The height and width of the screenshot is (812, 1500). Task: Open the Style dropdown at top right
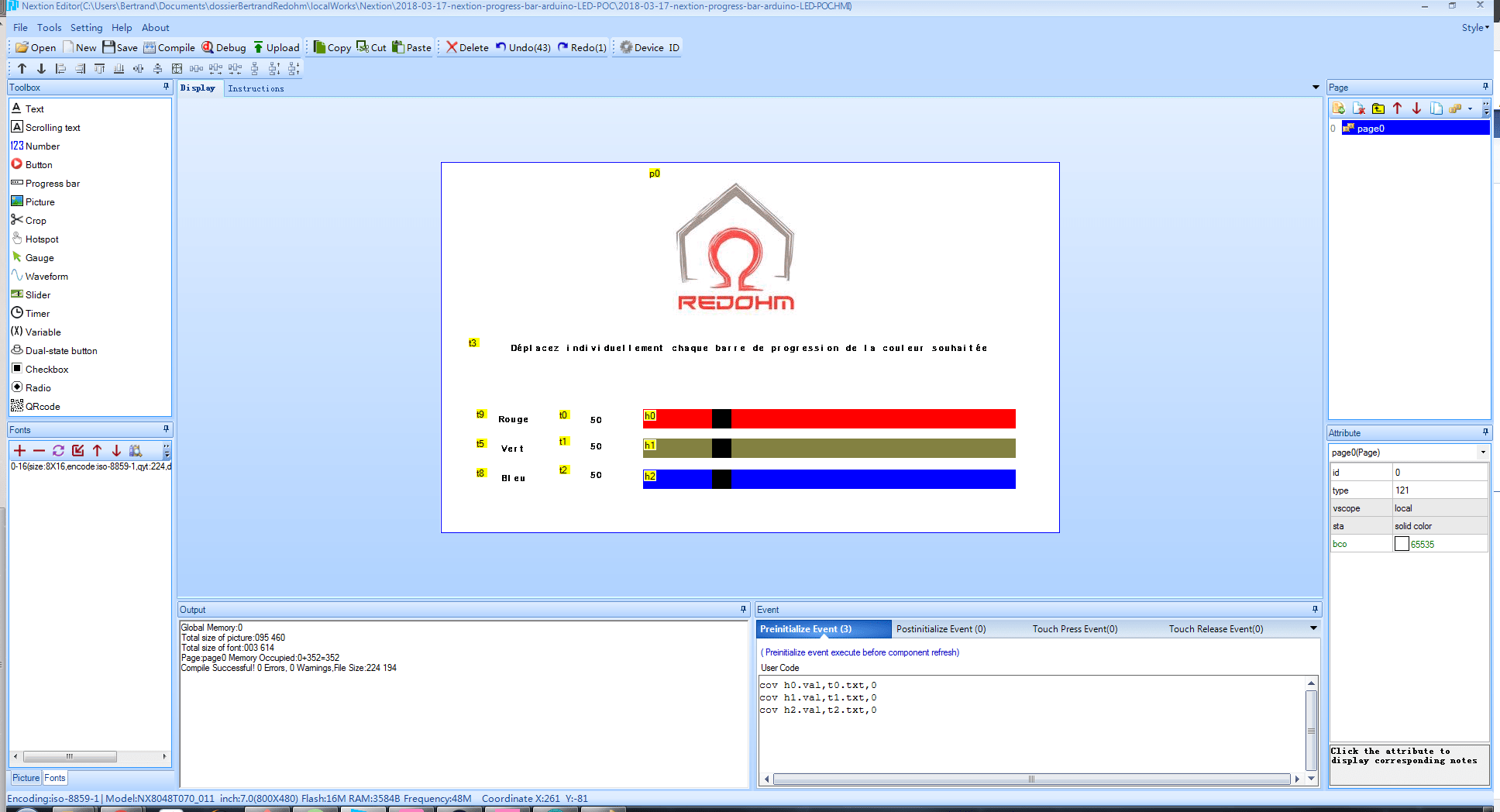click(1475, 27)
